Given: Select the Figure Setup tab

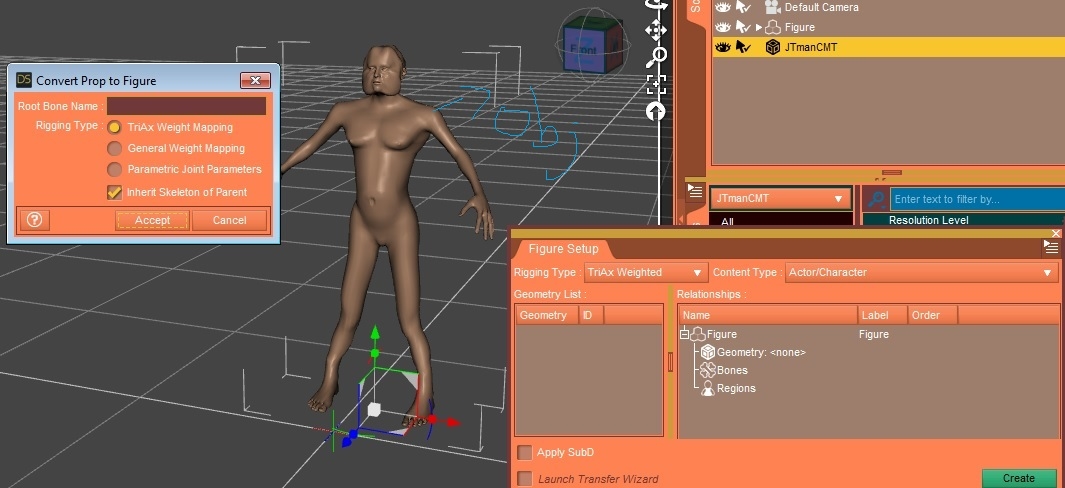Looking at the screenshot, I should (562, 249).
